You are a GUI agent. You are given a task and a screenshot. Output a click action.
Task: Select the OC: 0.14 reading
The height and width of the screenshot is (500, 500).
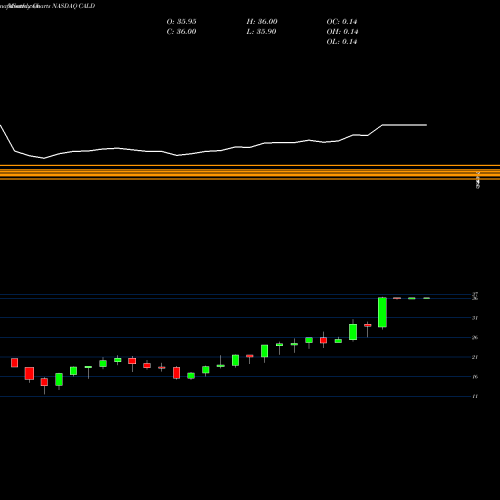coord(342,22)
